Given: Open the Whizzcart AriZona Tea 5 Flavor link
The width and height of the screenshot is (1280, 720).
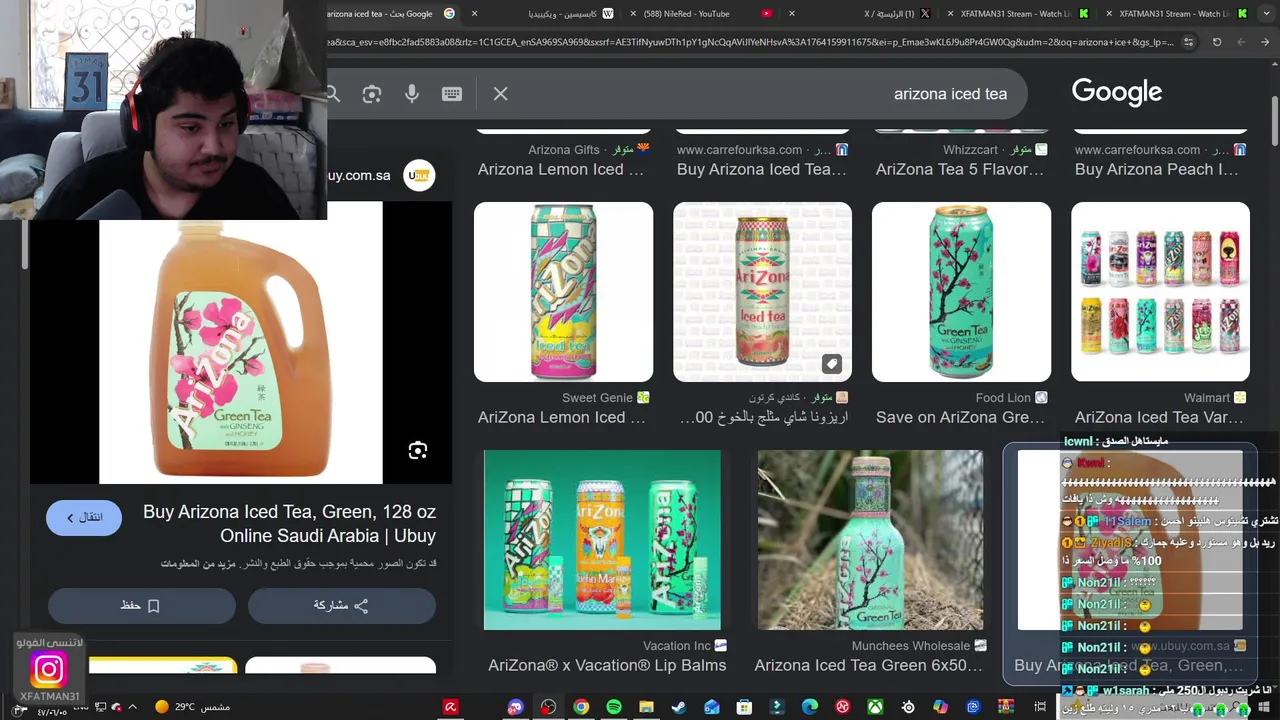Looking at the screenshot, I should [x=960, y=169].
